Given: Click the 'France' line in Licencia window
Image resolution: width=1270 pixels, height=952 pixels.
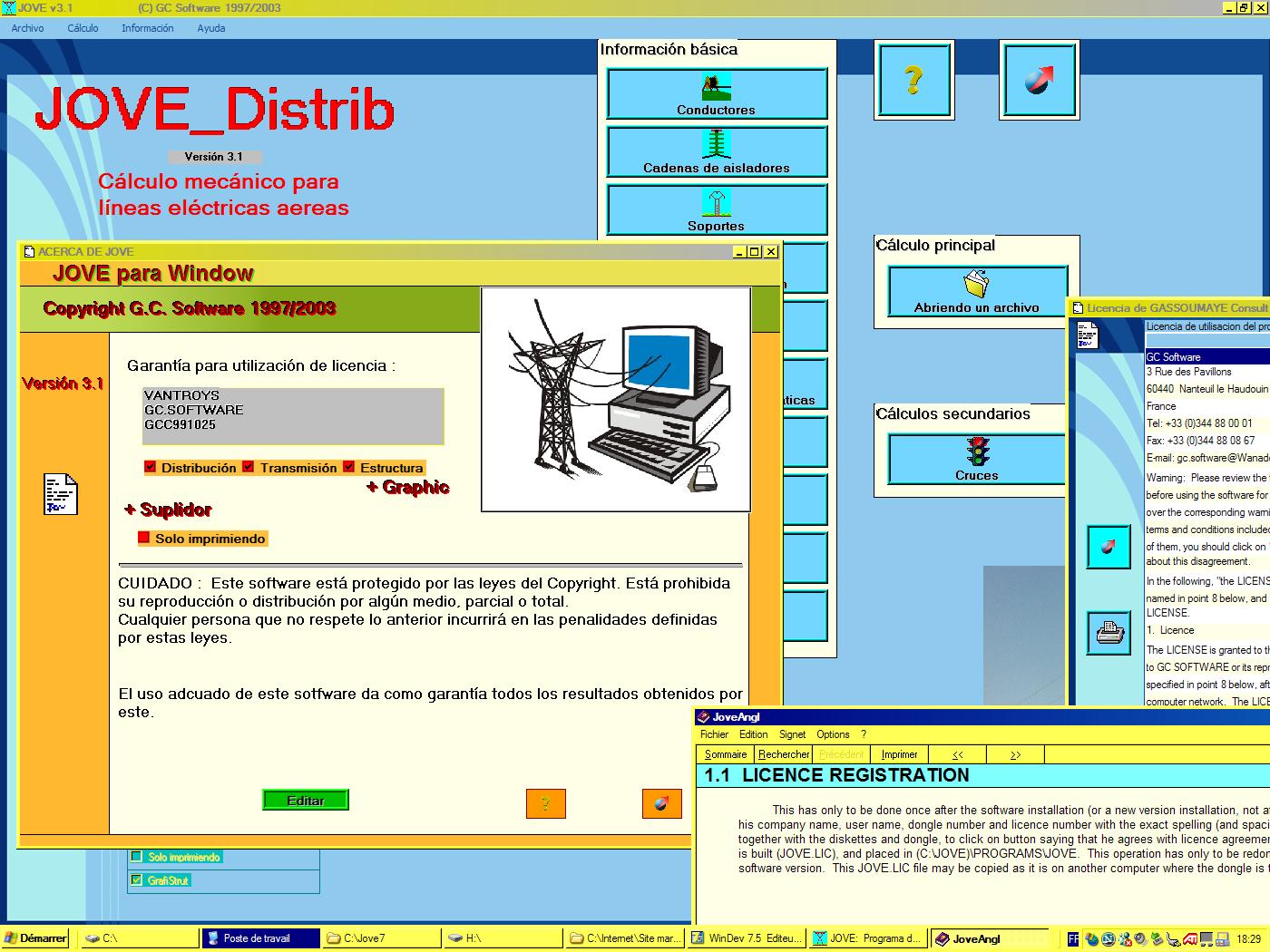Looking at the screenshot, I should coord(1161,406).
